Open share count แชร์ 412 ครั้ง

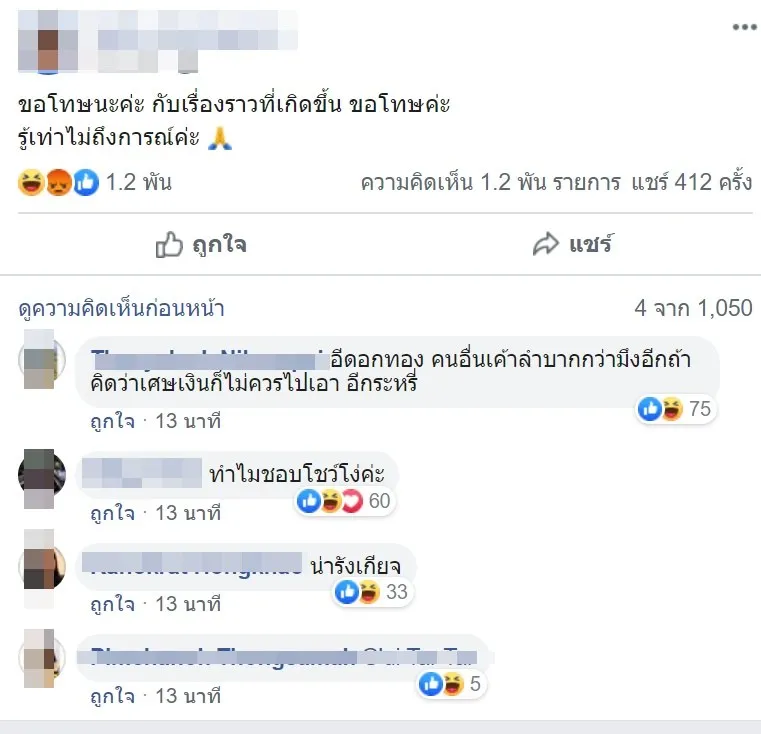coord(692,183)
